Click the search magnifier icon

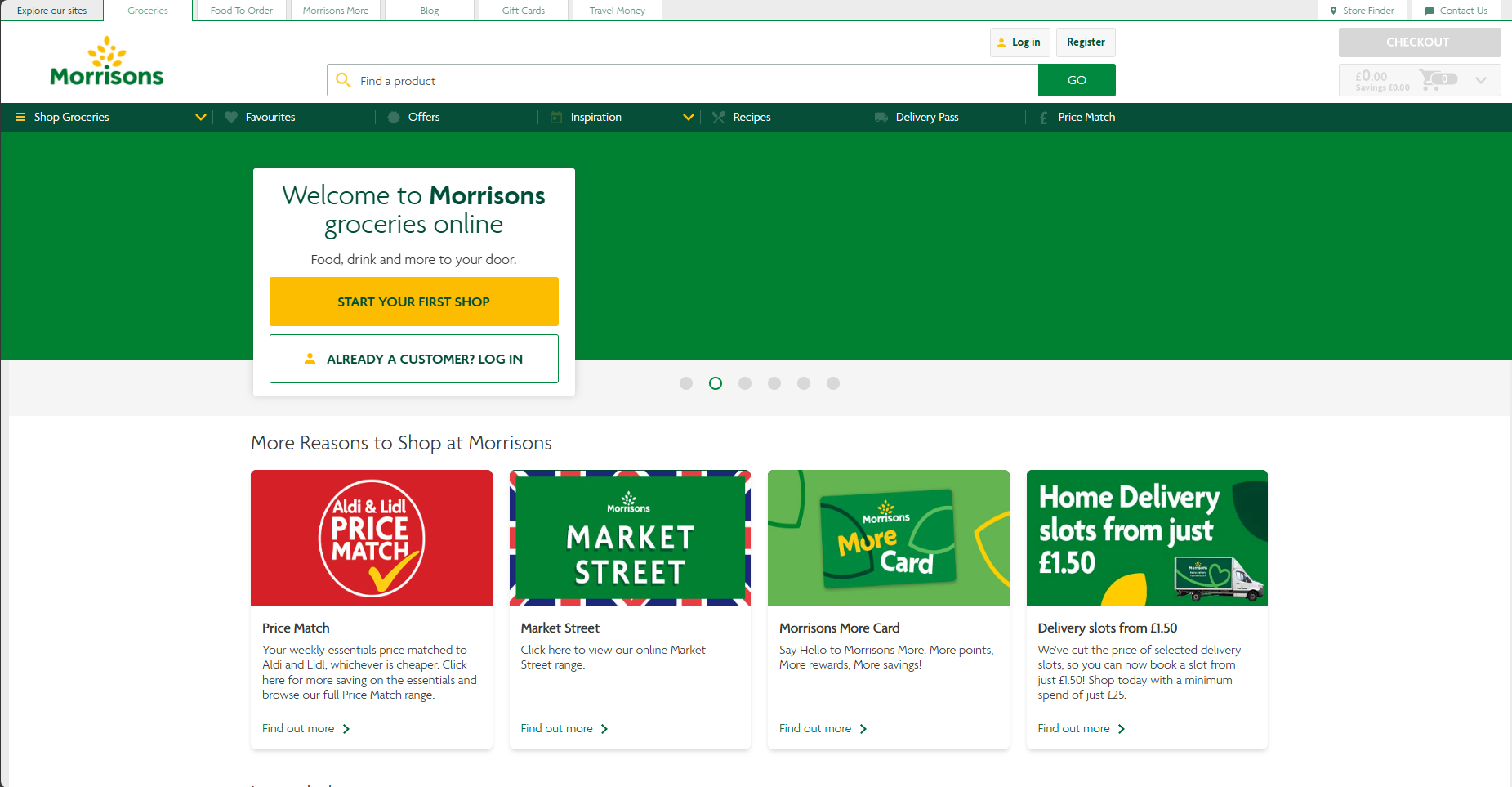tap(344, 80)
